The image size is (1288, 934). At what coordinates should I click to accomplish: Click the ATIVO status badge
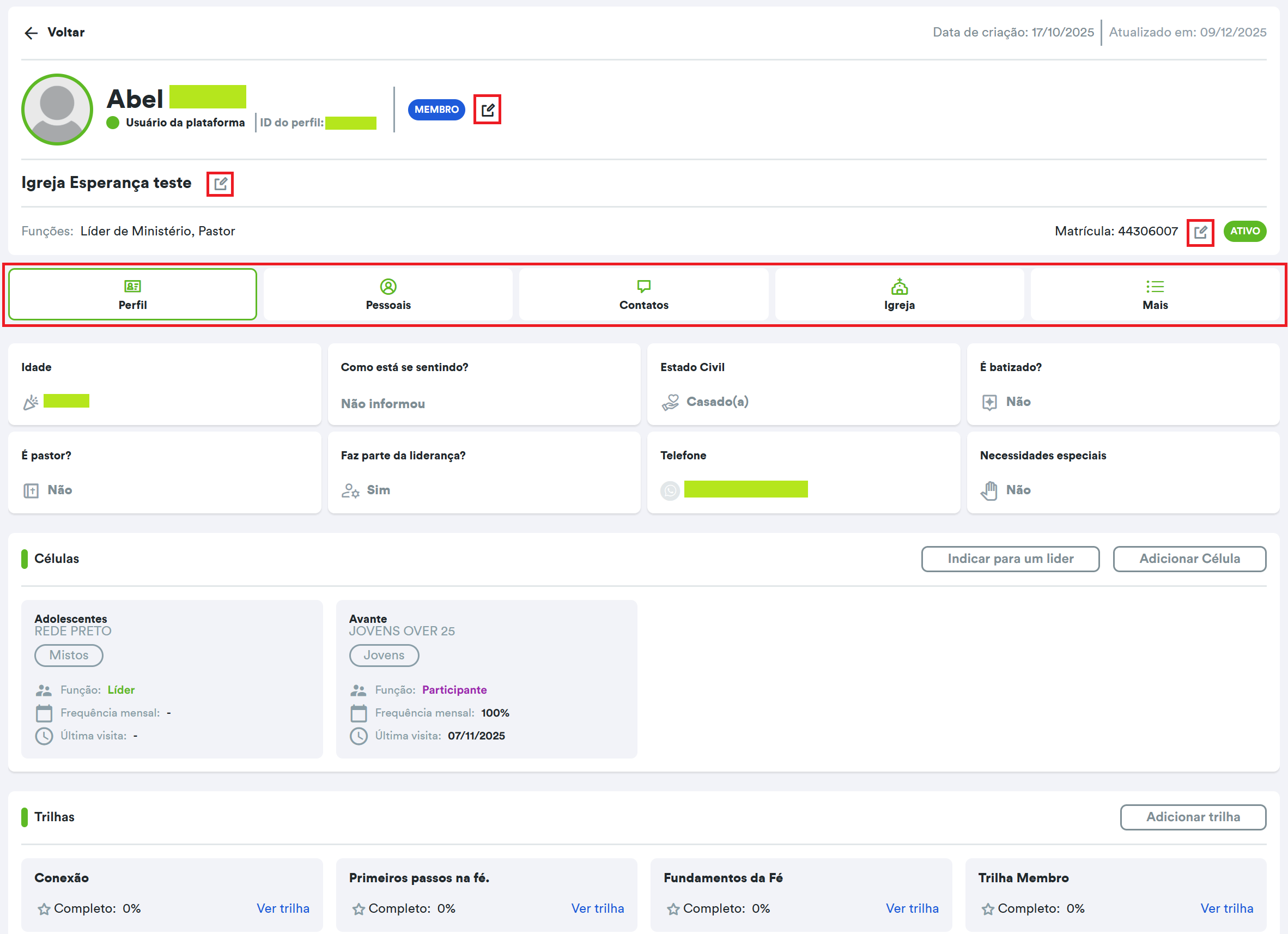point(1244,231)
